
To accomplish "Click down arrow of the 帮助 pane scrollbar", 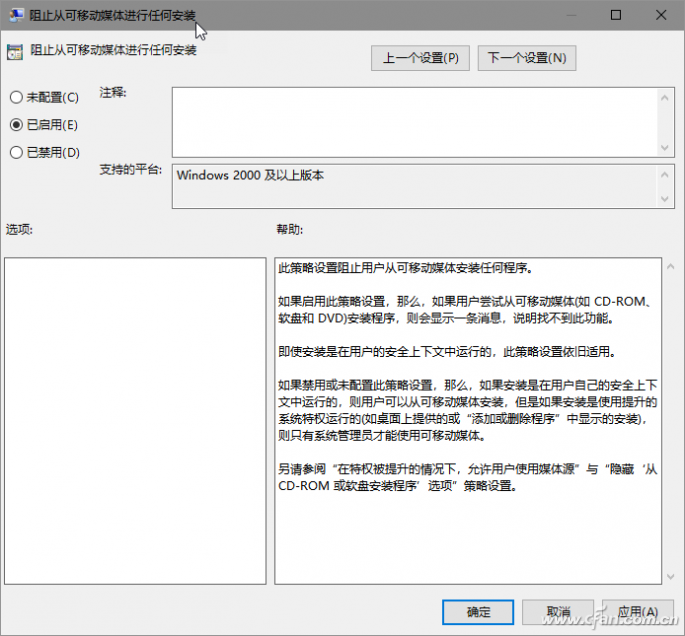I will [x=671, y=577].
